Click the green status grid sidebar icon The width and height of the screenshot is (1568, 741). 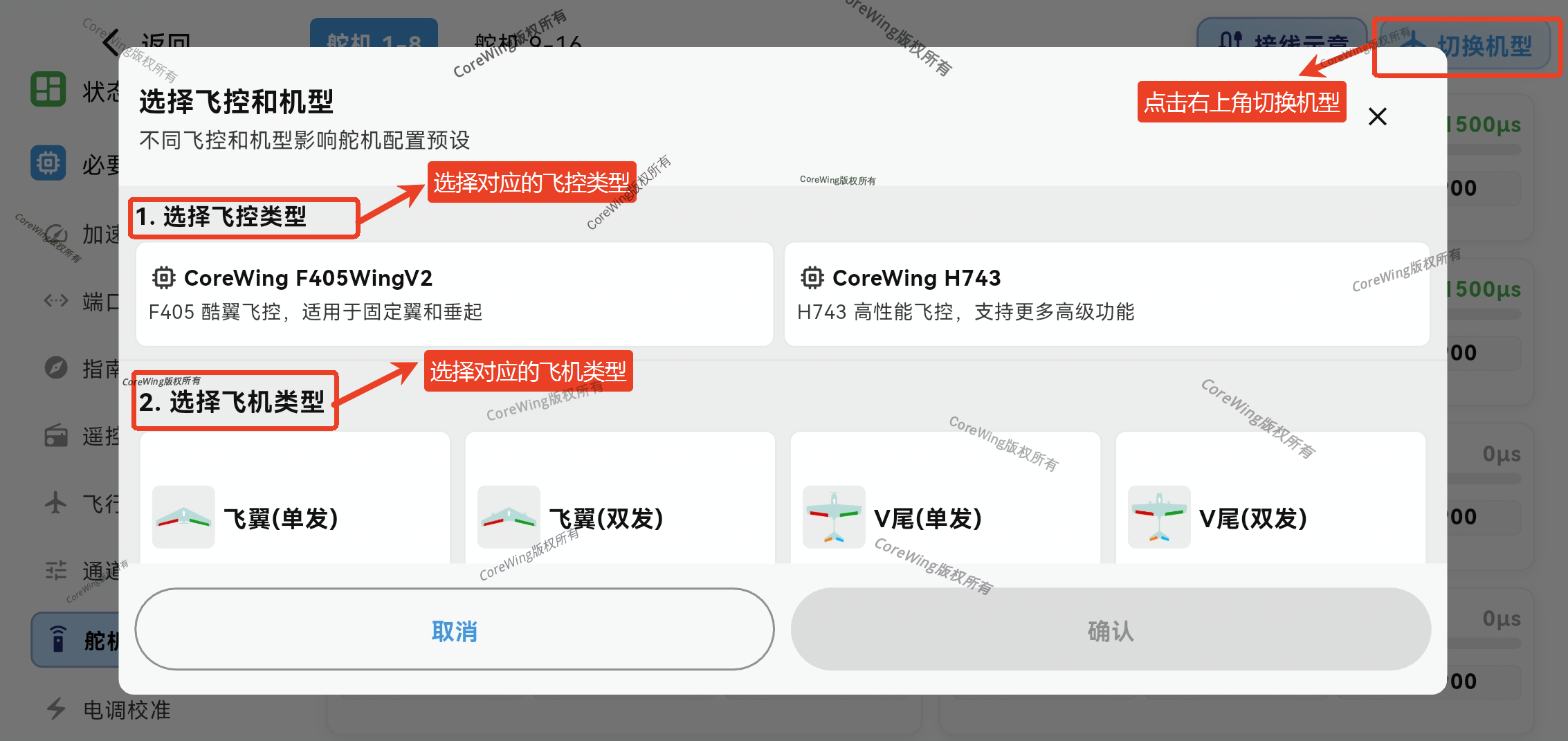coord(48,90)
